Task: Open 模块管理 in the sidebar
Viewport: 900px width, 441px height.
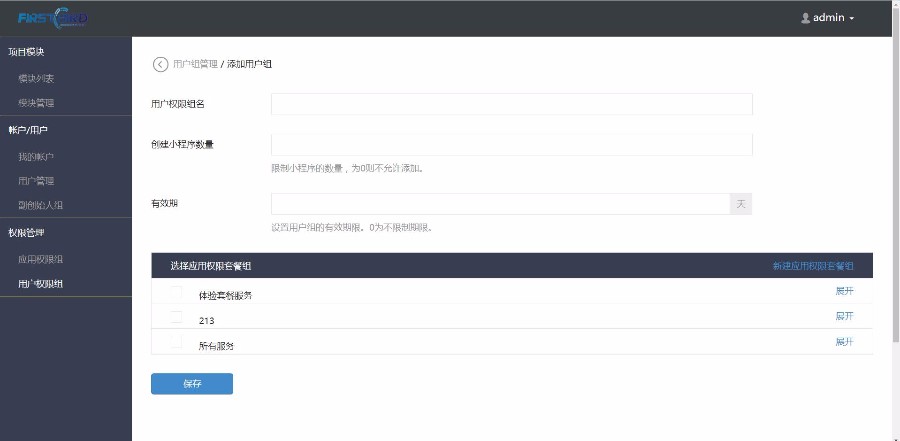Action: [36, 103]
